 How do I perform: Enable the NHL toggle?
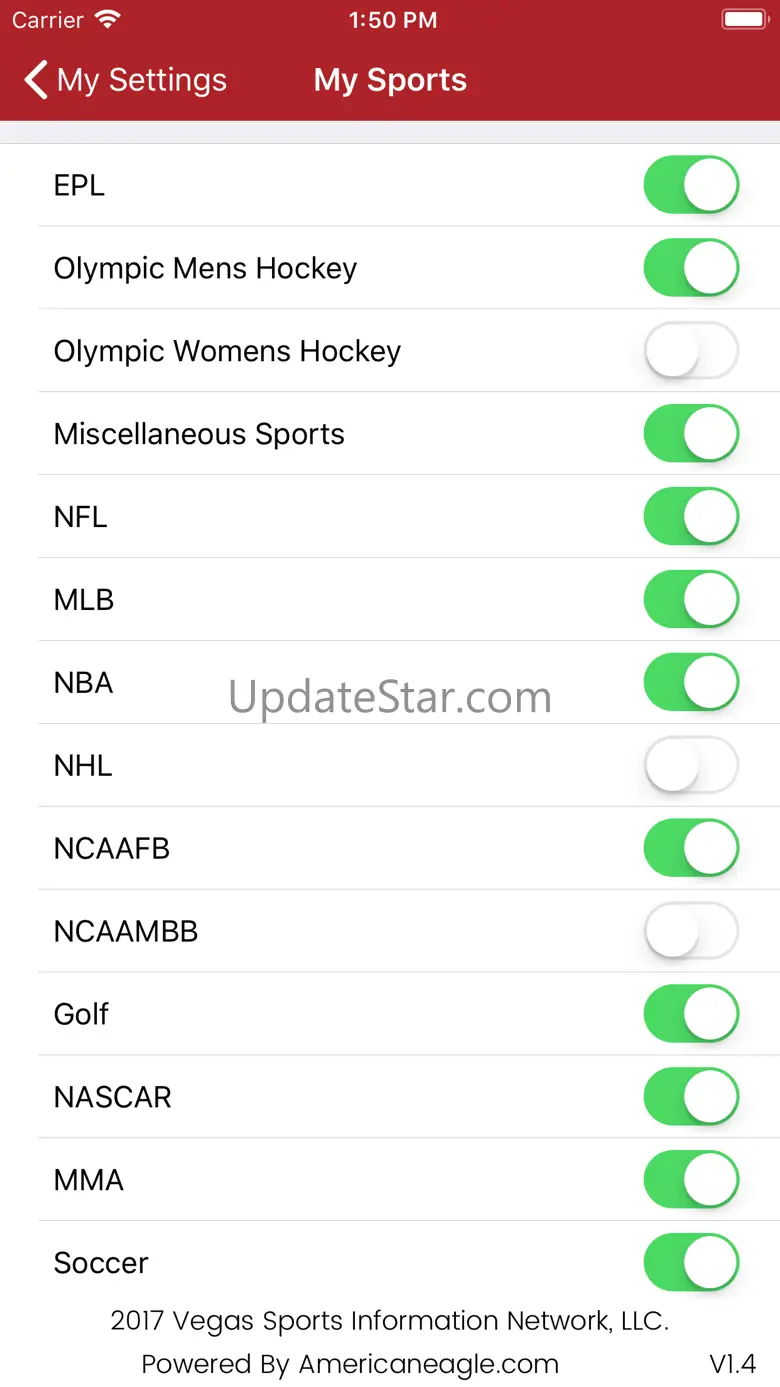[x=691, y=766]
